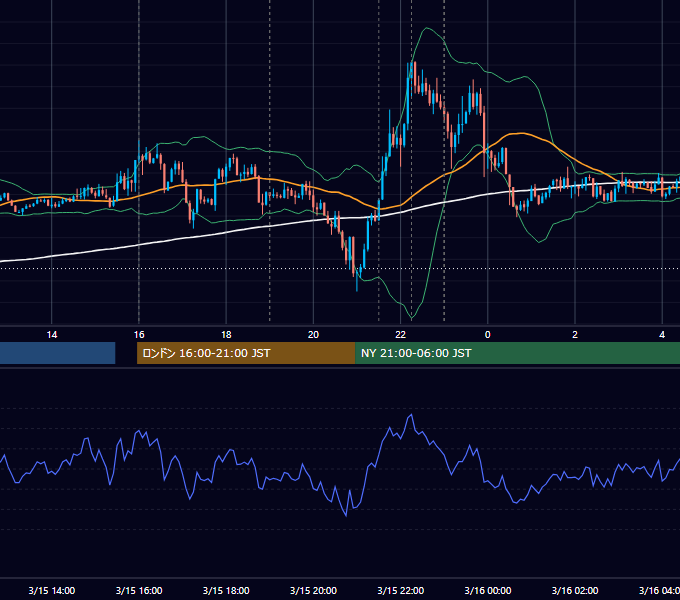The image size is (680, 600).
Task: Click the 3/16 02:00 date label
Action: pyautogui.click(x=575, y=590)
